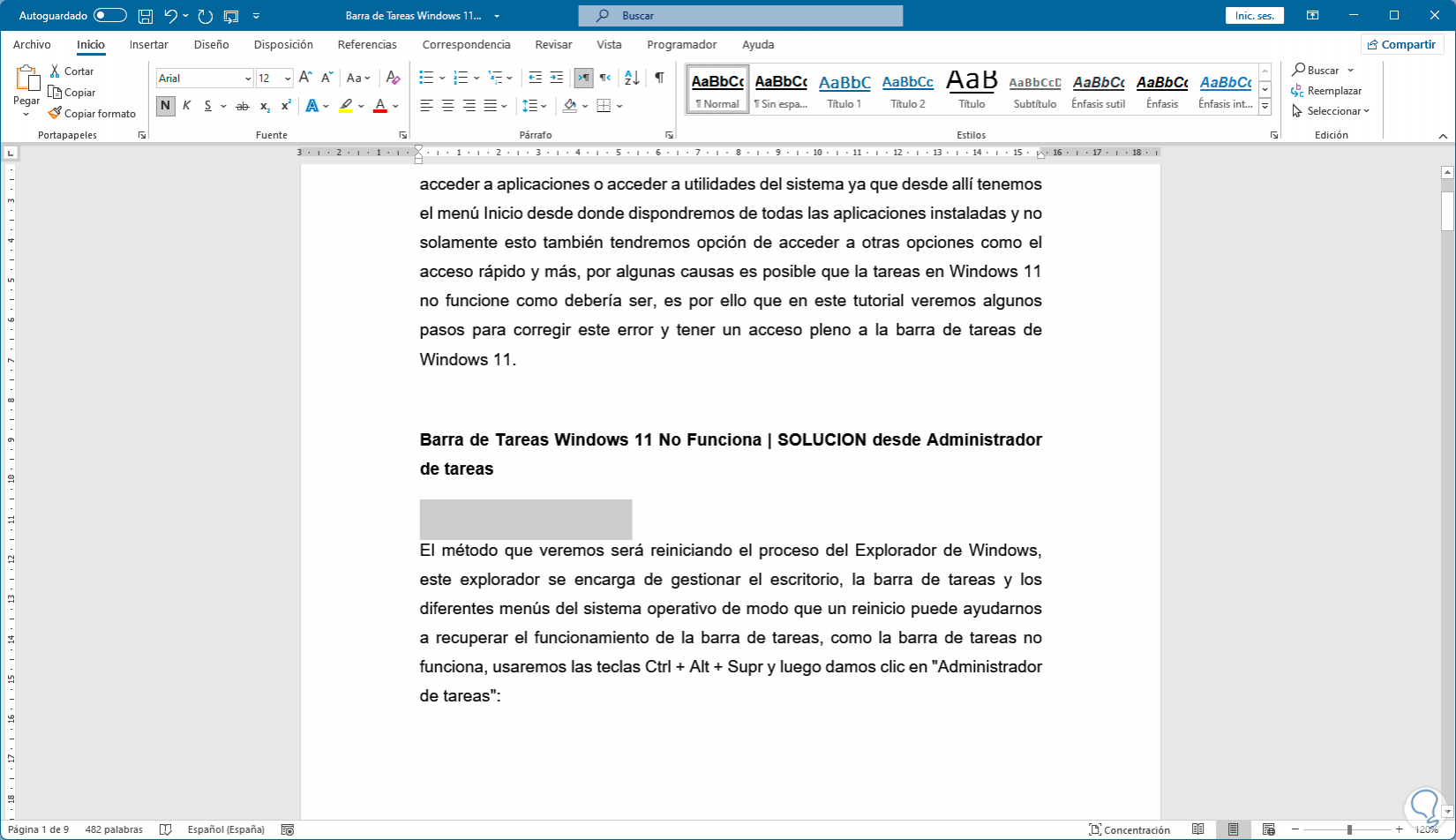Toggle show paragraph marks (¶)
Image resolution: width=1456 pixels, height=840 pixels.
pyautogui.click(x=659, y=78)
